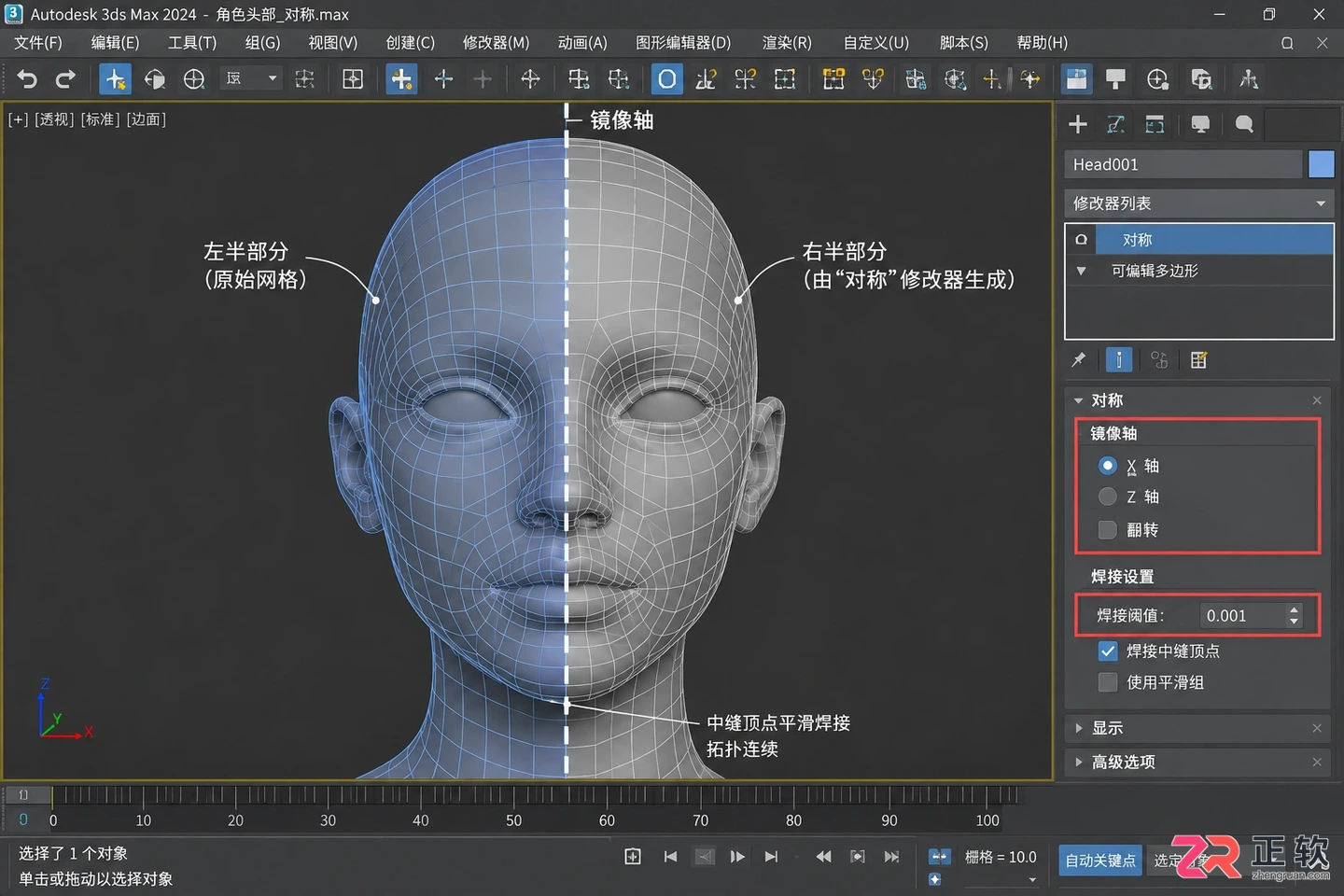Select the Z 轴 mirror axis radio
Image resolution: width=1344 pixels, height=896 pixels.
(1108, 497)
